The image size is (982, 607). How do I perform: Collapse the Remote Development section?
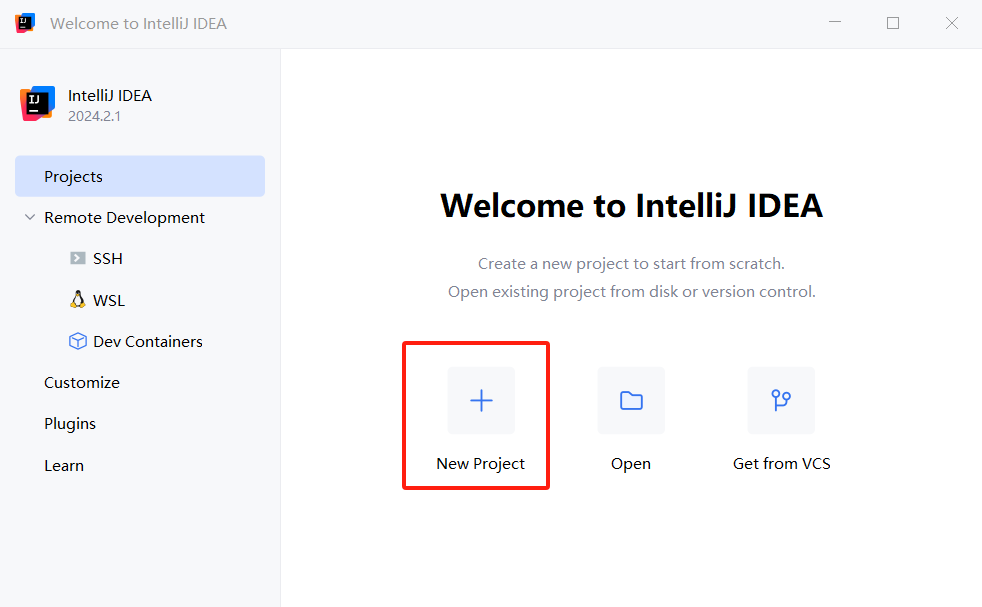30,218
